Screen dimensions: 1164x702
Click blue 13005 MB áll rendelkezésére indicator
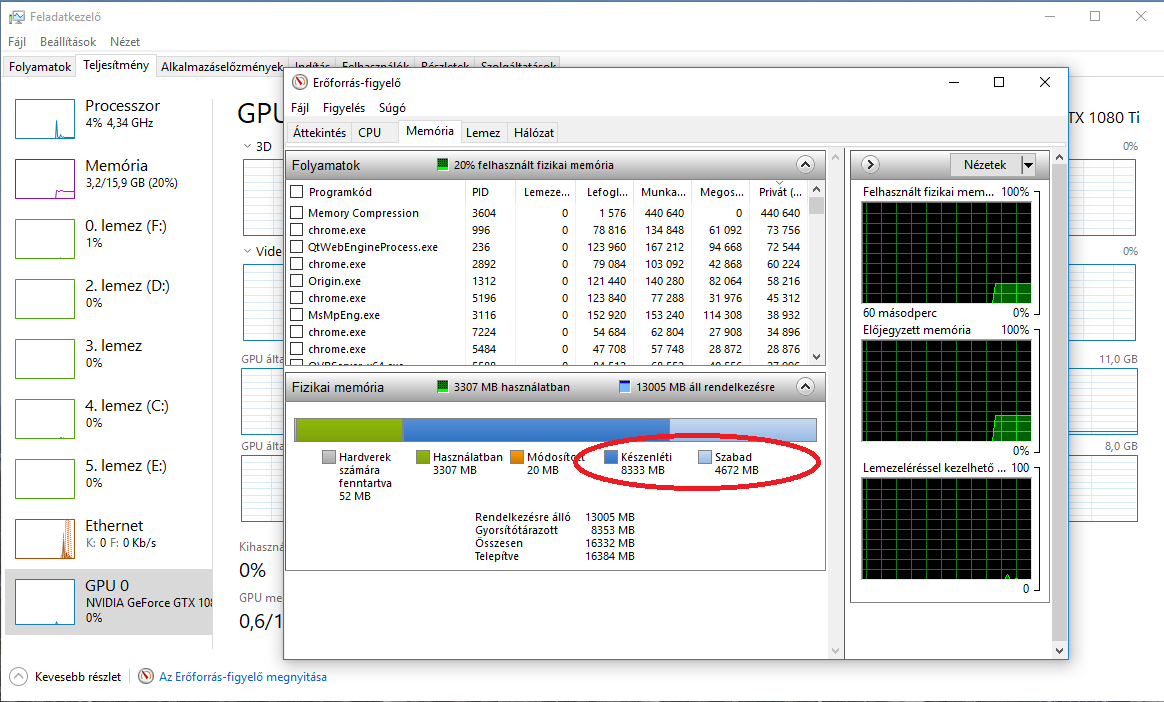click(x=624, y=387)
